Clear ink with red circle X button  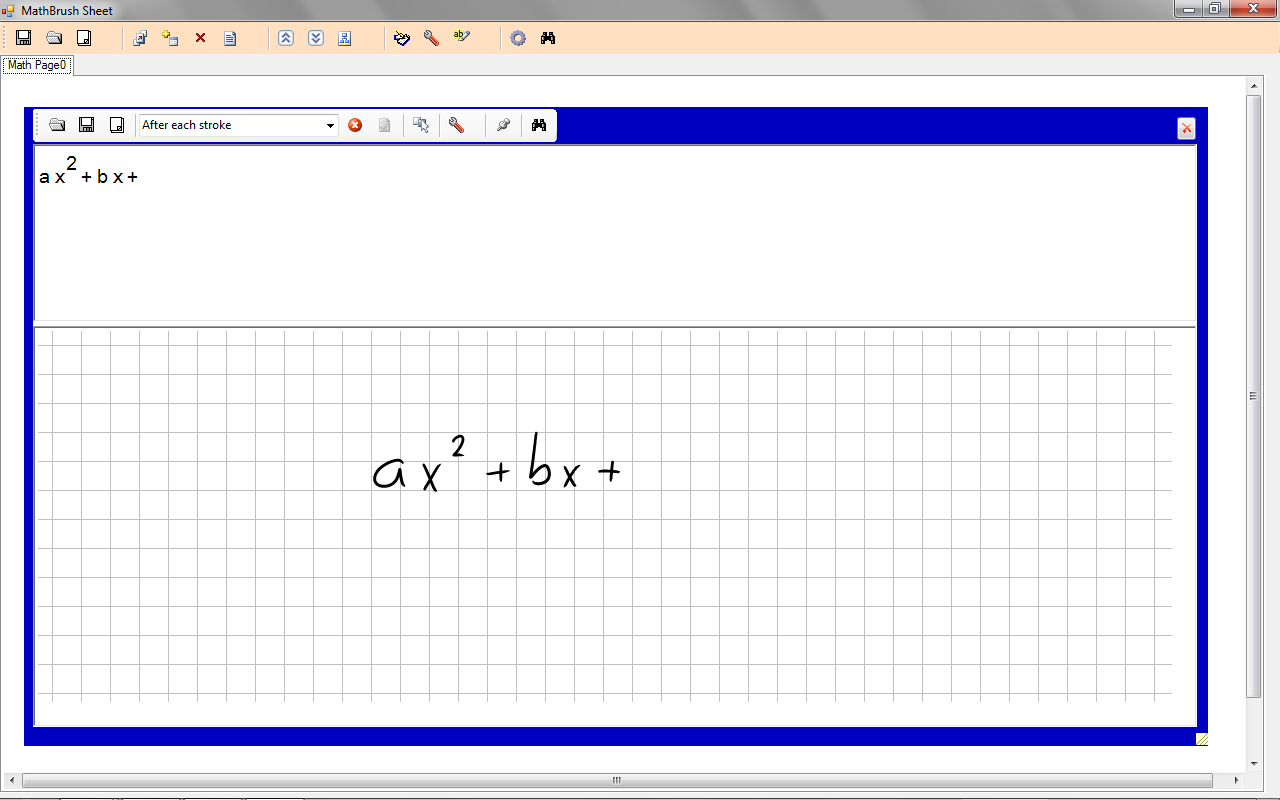point(355,125)
